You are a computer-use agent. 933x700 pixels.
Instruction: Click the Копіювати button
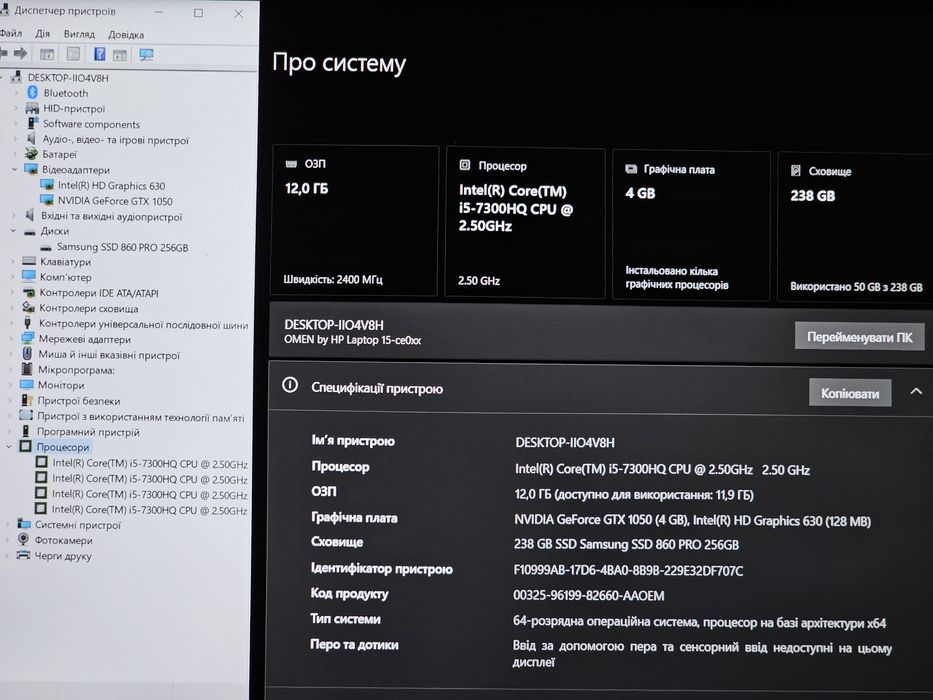(x=850, y=393)
